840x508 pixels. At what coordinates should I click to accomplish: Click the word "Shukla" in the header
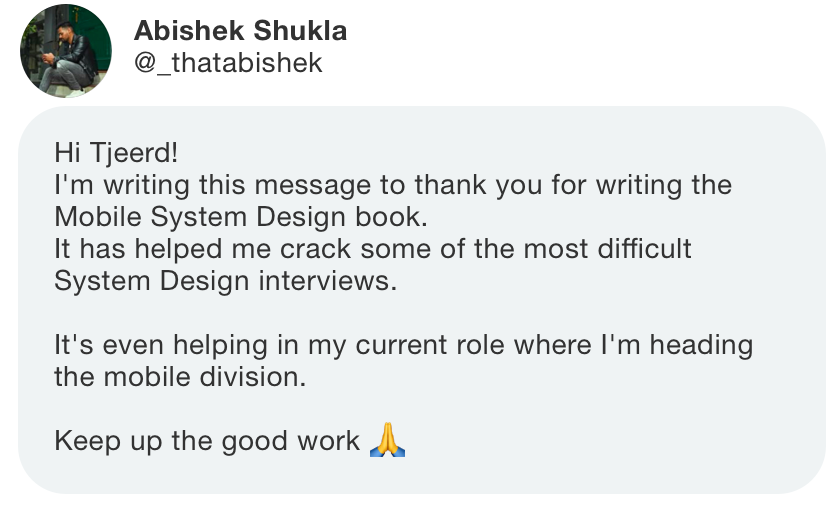point(300,31)
